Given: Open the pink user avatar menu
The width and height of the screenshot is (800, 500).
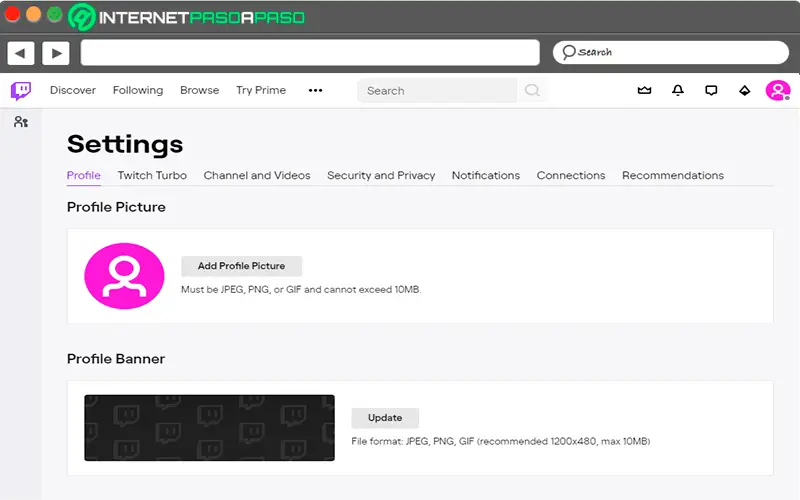Looking at the screenshot, I should (777, 91).
